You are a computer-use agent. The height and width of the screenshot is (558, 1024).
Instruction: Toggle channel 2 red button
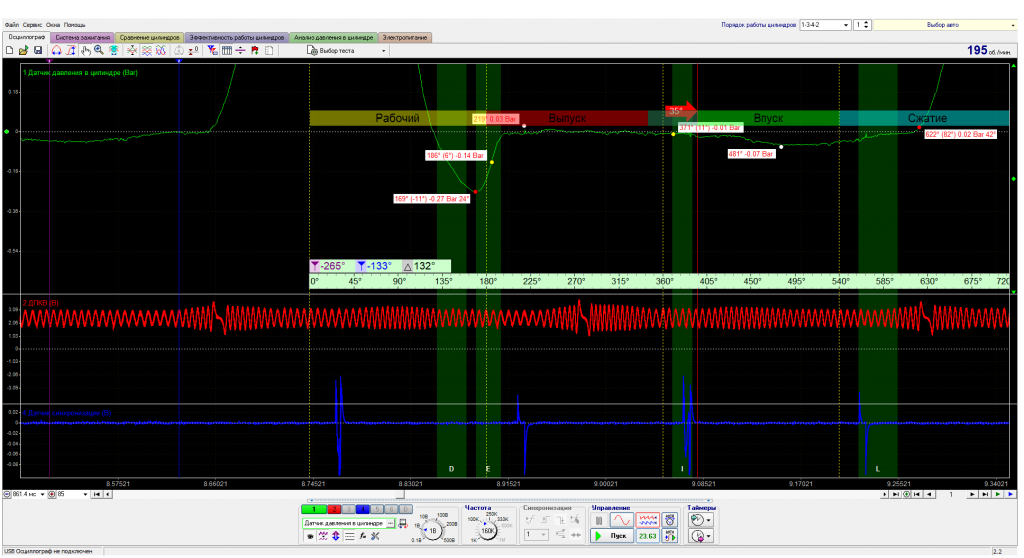click(334, 509)
